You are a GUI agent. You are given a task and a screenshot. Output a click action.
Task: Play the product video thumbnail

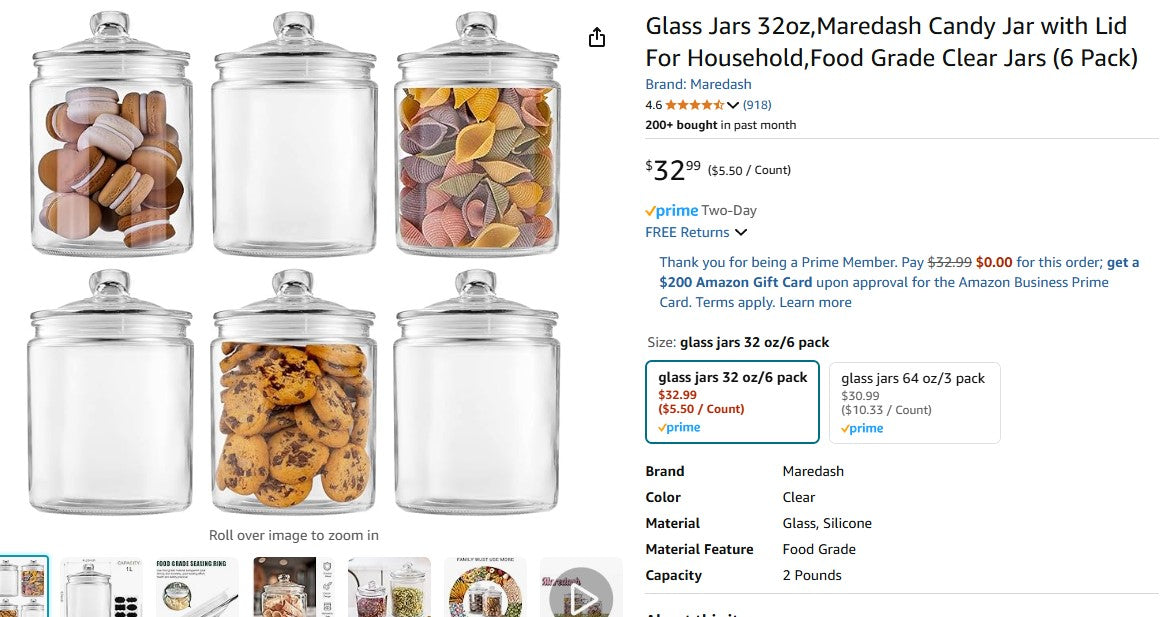(581, 596)
